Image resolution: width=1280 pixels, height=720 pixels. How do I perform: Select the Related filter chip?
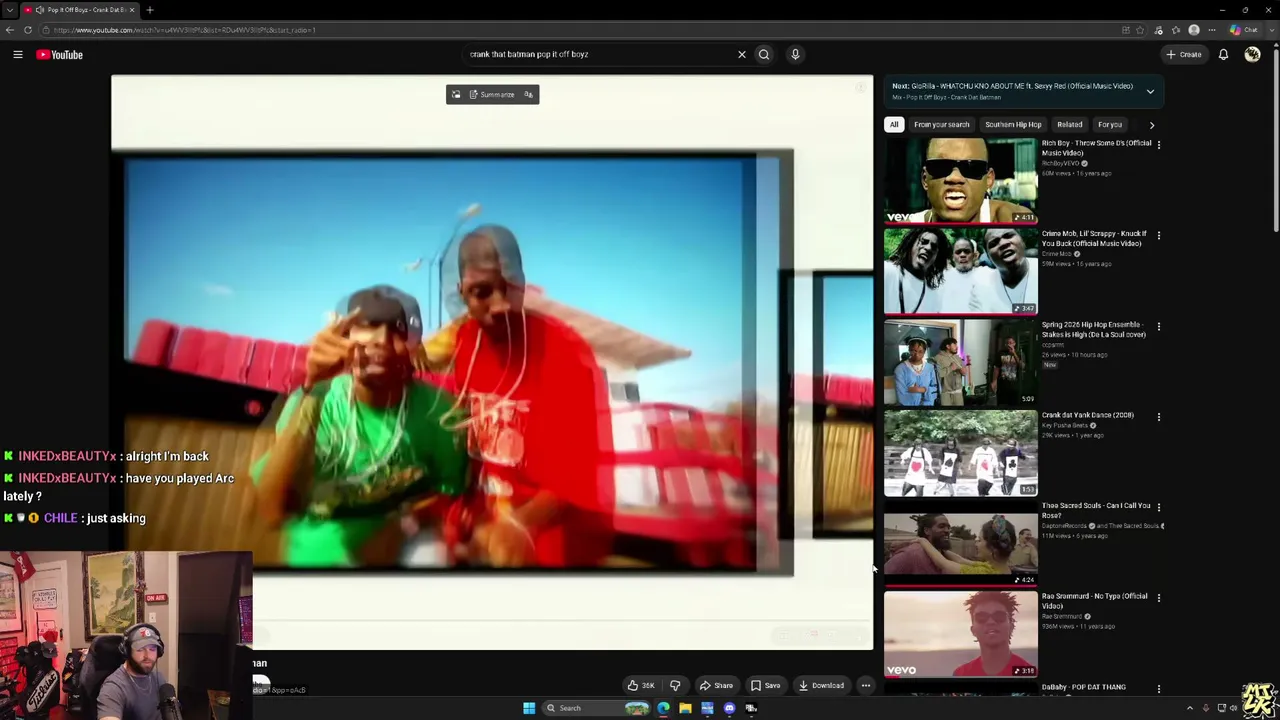point(1069,125)
